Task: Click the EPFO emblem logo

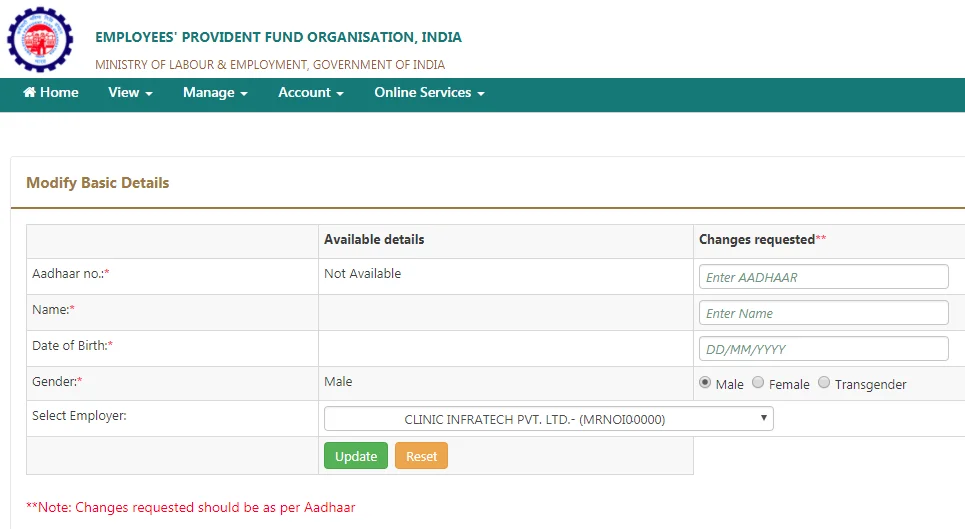Action: [x=40, y=39]
